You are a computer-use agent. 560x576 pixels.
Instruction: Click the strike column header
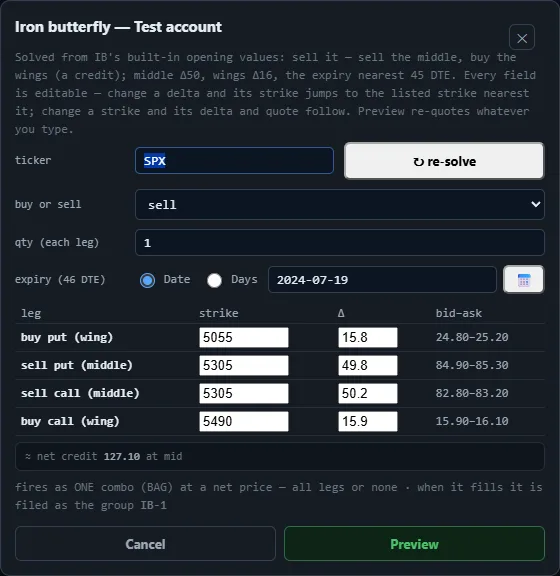(x=219, y=313)
